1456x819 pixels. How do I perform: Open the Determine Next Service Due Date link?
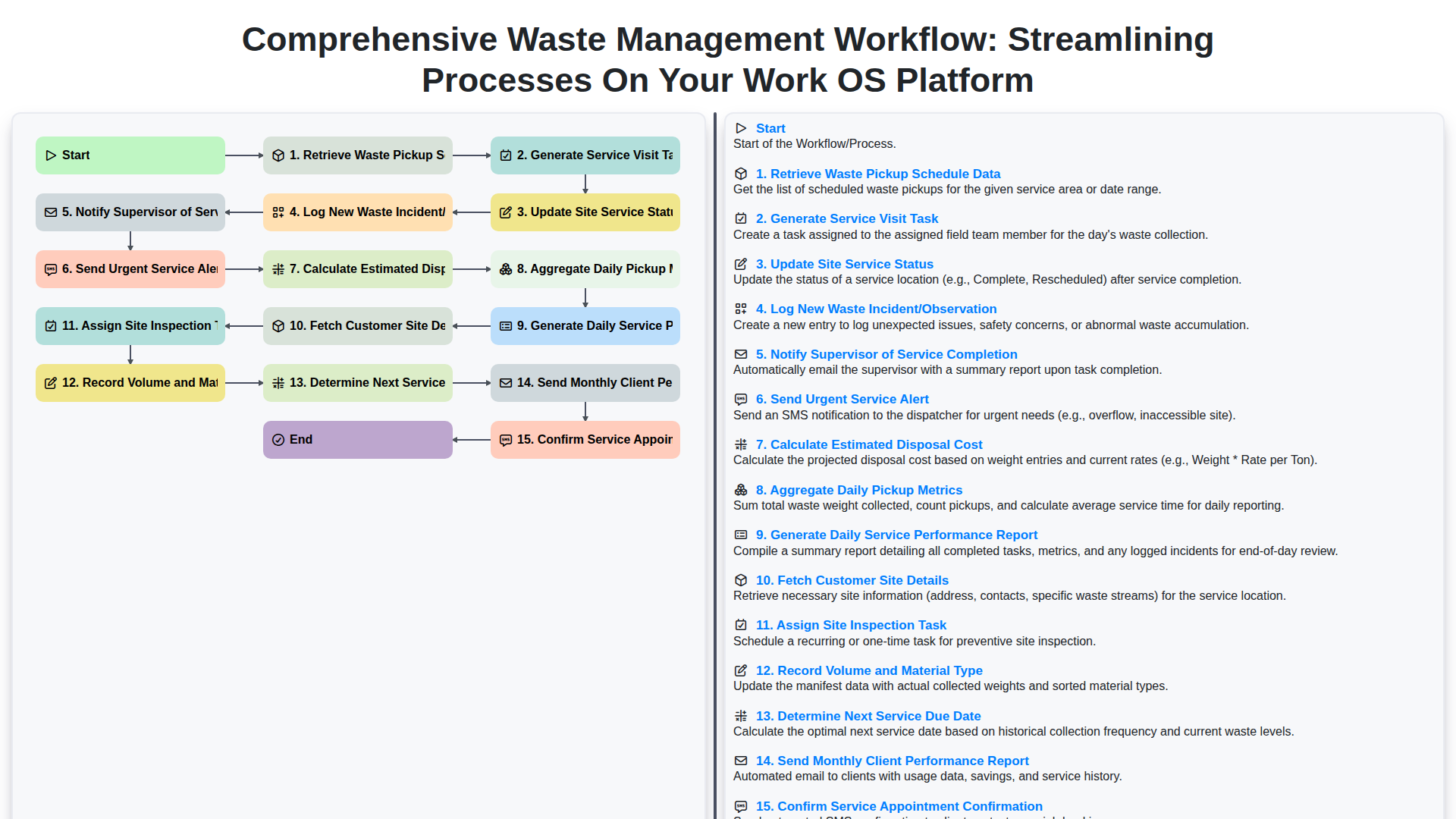click(x=868, y=716)
